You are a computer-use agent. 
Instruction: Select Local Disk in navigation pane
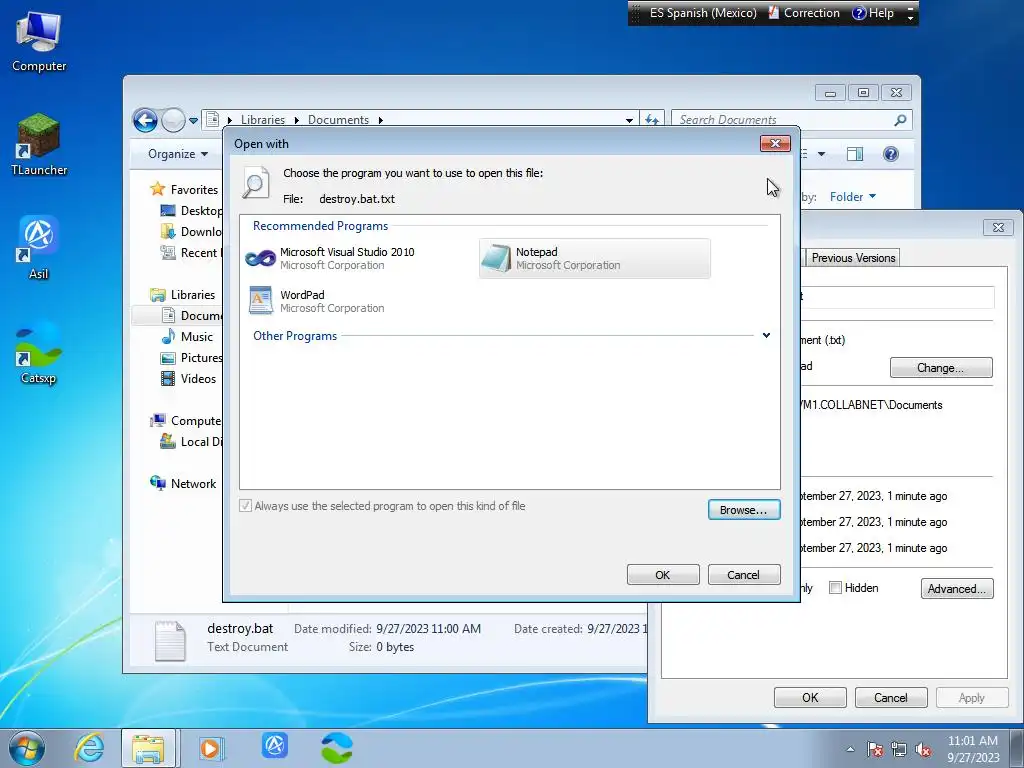coord(191,441)
